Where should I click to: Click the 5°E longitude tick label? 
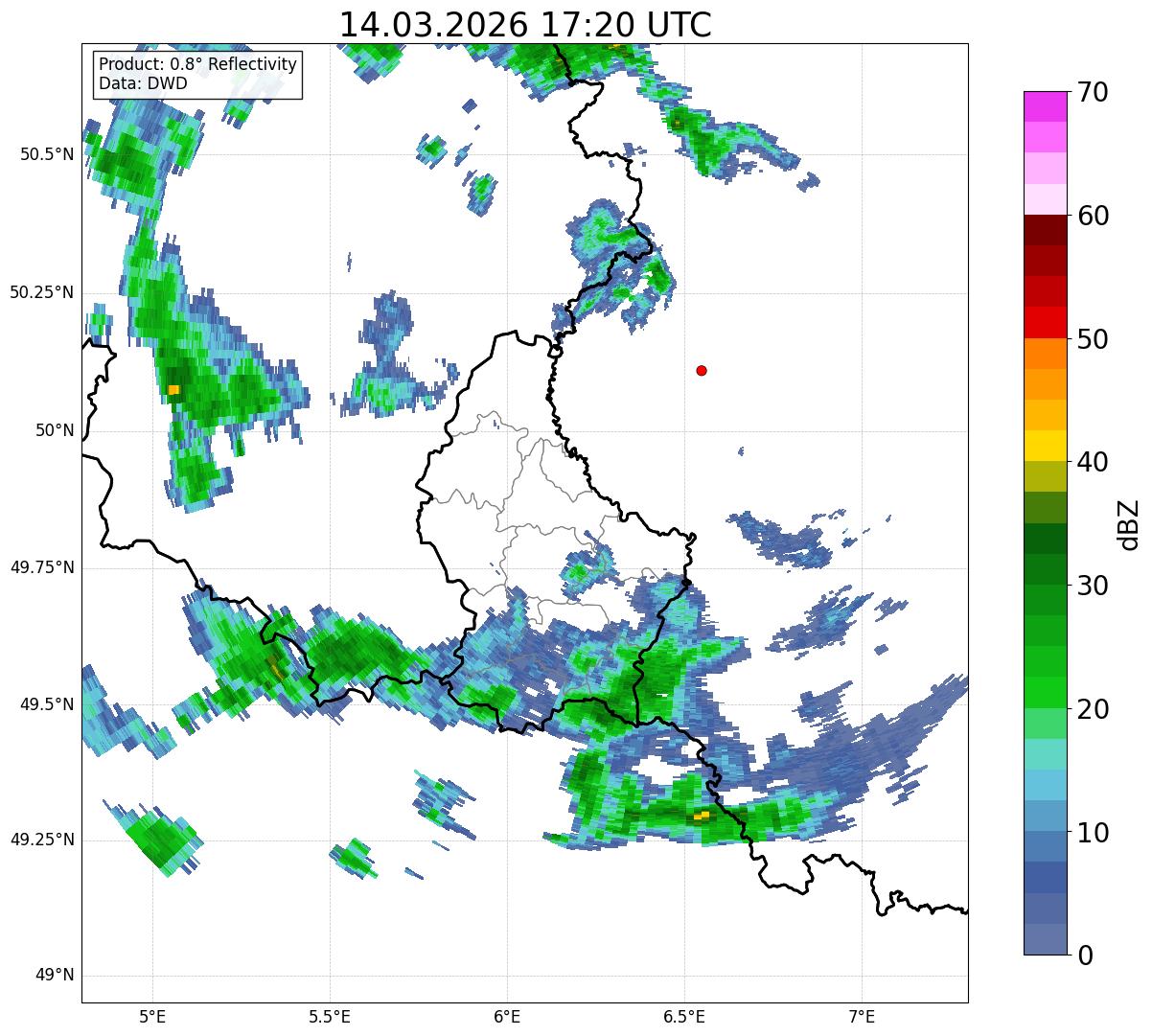(152, 1016)
